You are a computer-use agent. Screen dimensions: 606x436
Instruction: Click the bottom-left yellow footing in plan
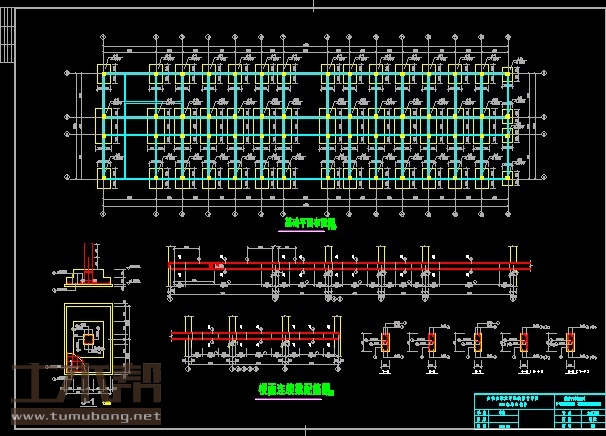pos(104,179)
